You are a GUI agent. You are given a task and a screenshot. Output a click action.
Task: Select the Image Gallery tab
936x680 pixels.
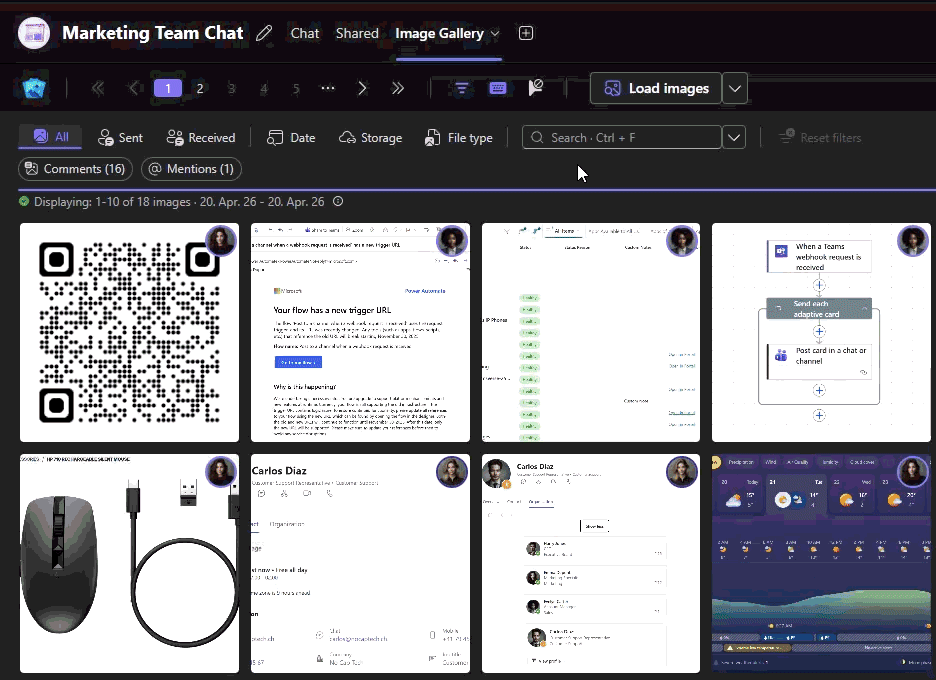439,33
